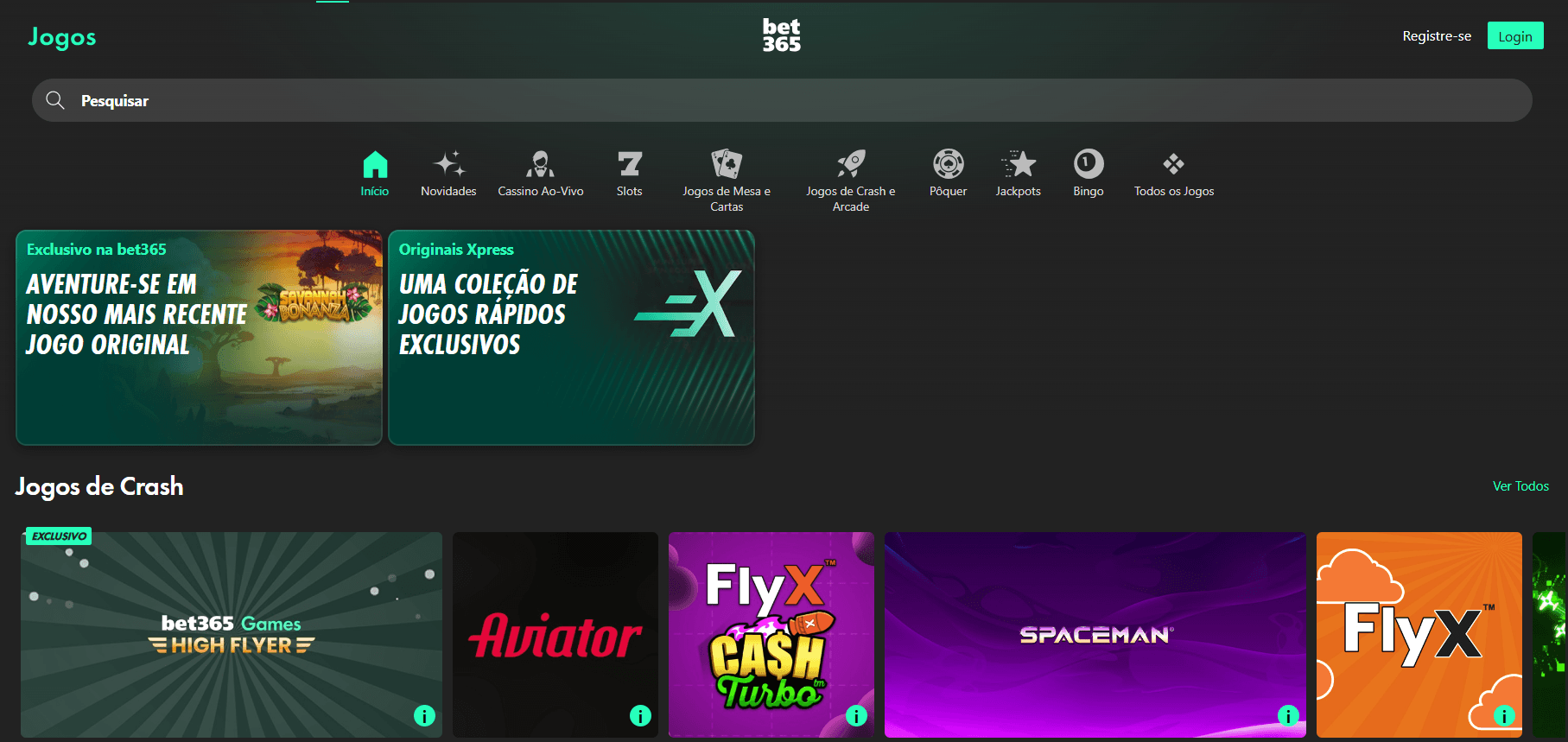Click the Início home icon
Screen dimensions: 1568x742
click(x=375, y=163)
